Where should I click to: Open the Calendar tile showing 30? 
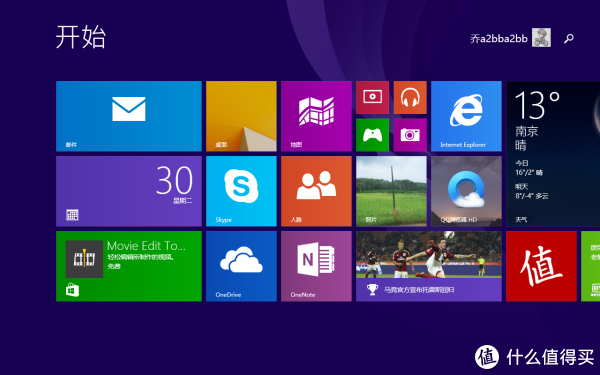point(129,191)
